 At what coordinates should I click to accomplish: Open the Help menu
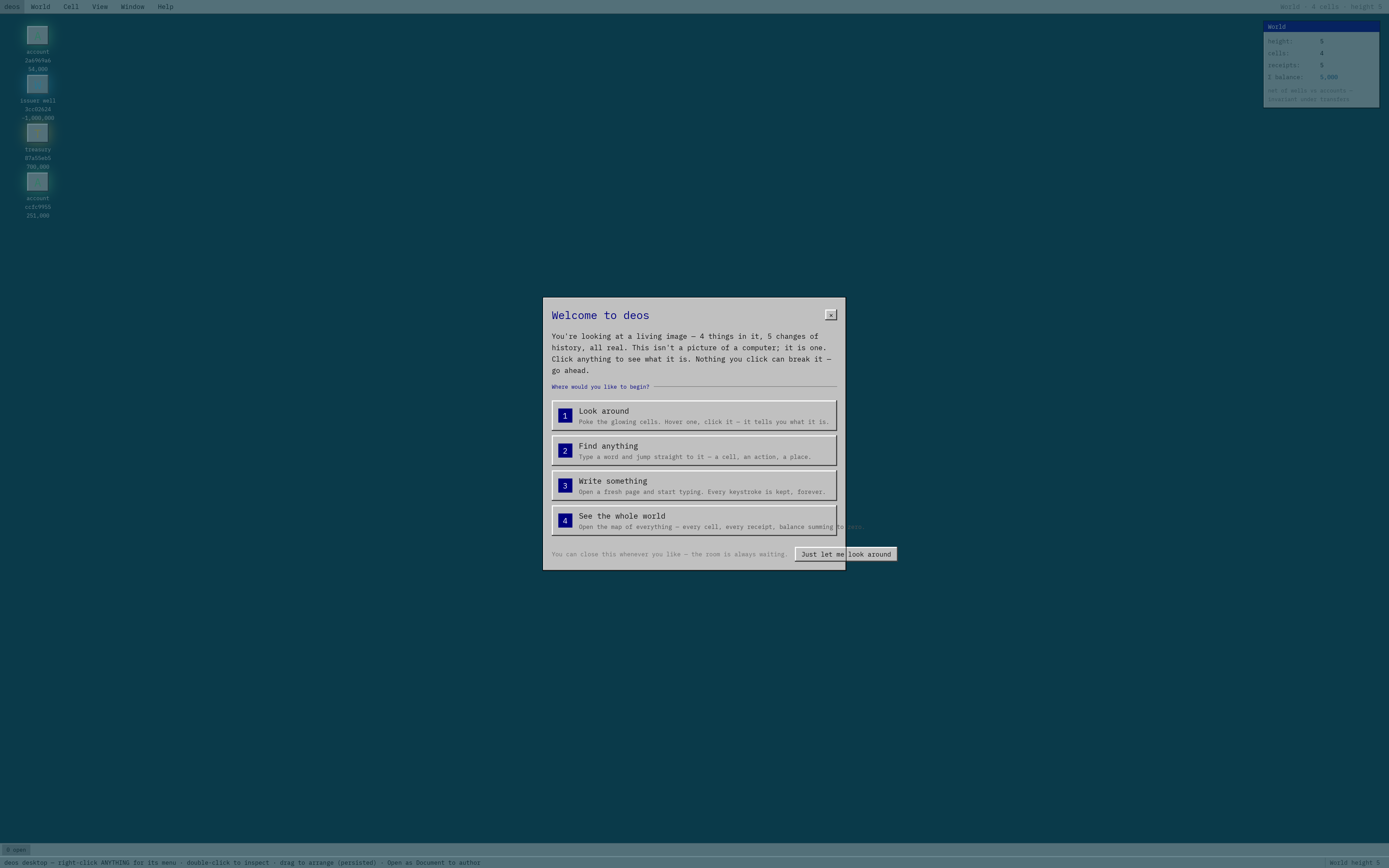click(x=165, y=7)
